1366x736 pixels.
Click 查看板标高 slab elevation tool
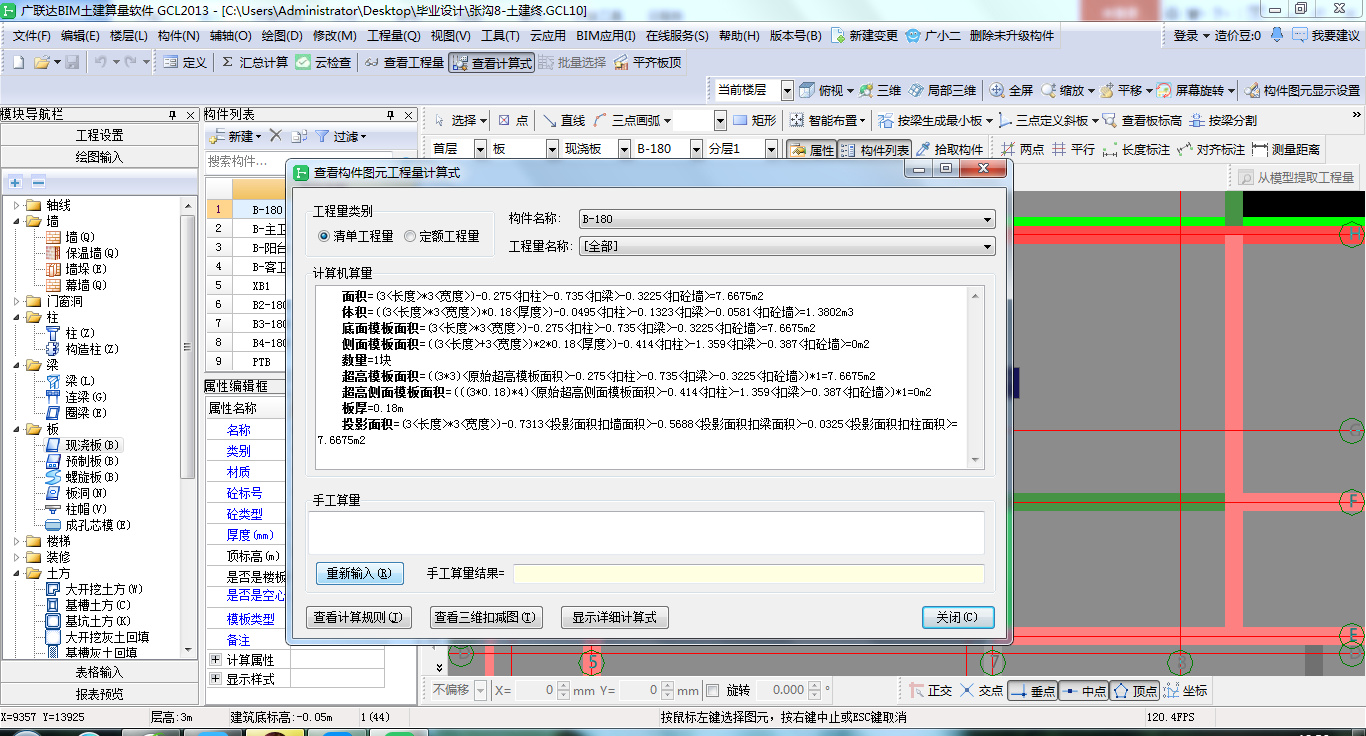coord(1141,120)
